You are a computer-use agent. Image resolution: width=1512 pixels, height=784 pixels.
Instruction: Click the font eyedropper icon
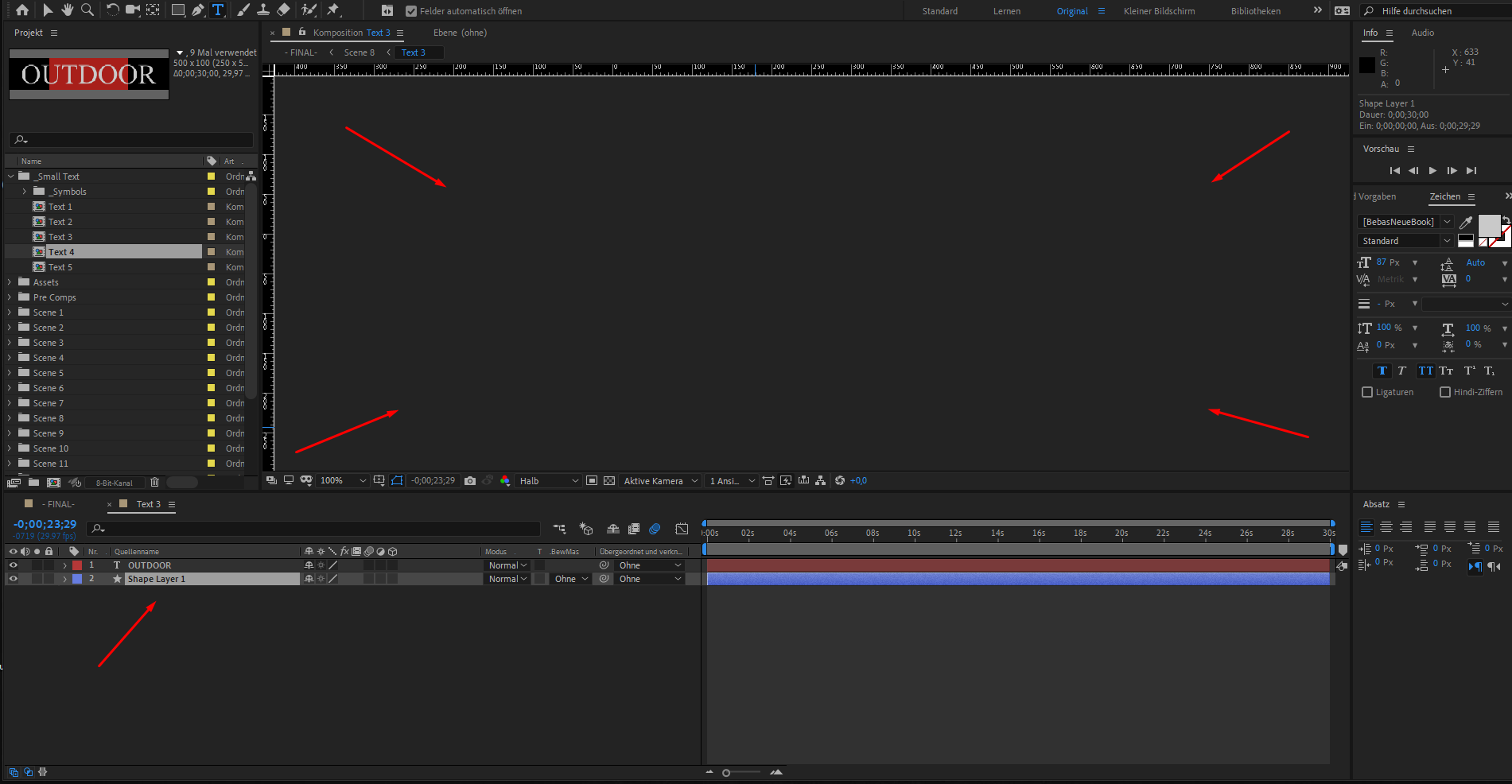coord(1466,222)
